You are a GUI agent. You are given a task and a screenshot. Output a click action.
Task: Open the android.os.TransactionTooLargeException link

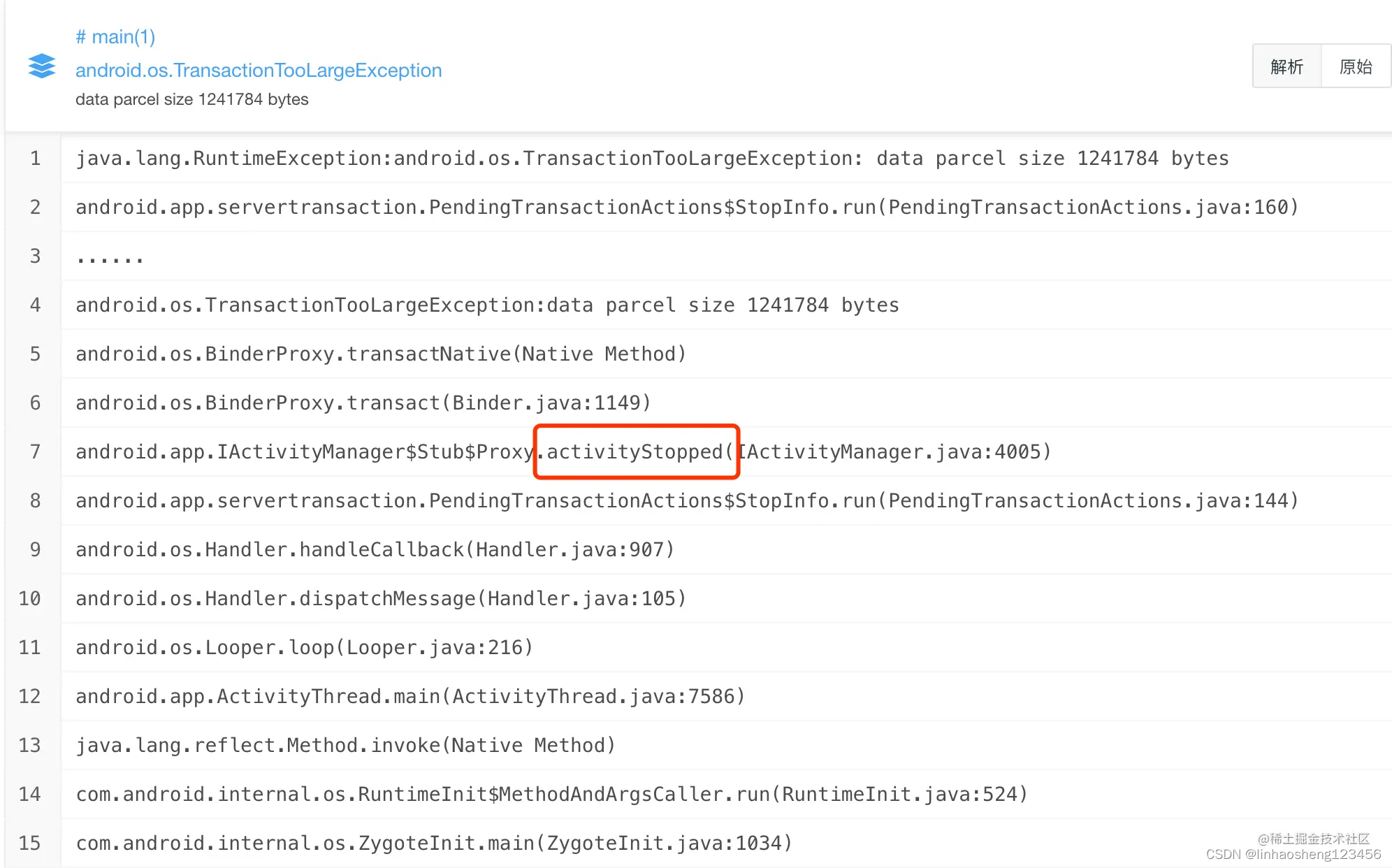259,70
